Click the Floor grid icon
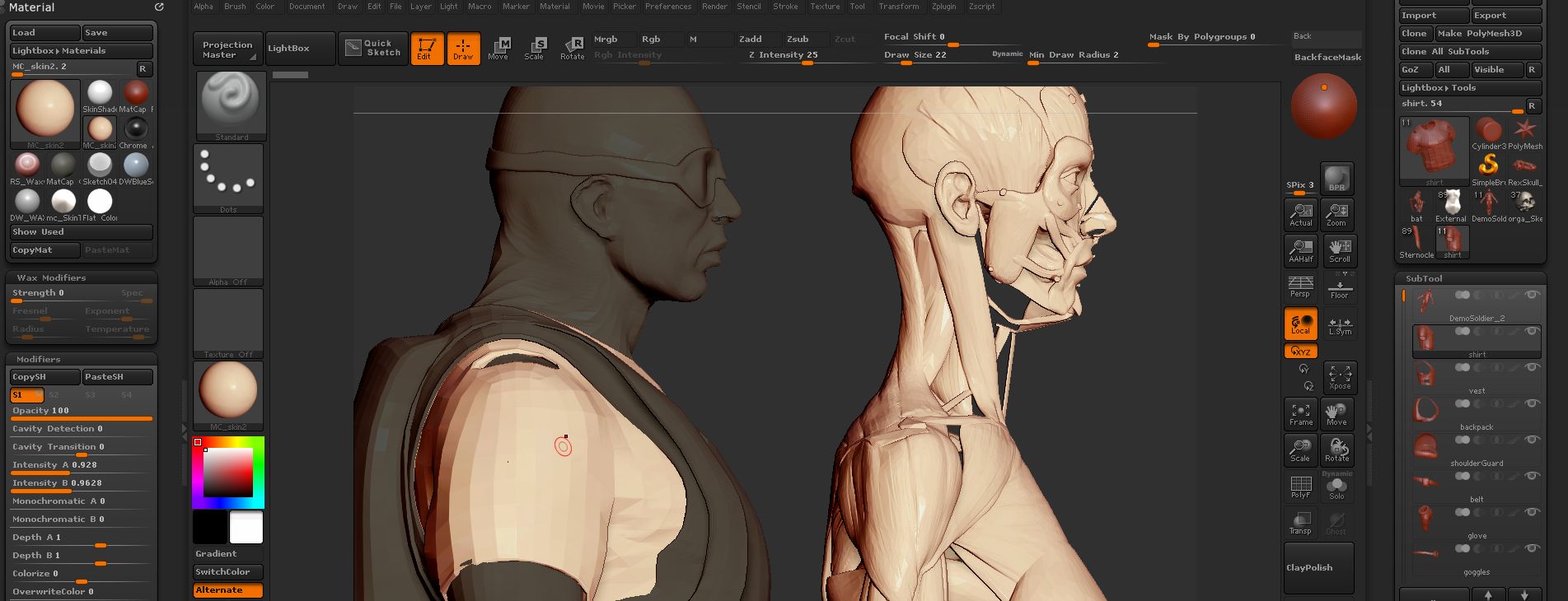 point(1339,287)
